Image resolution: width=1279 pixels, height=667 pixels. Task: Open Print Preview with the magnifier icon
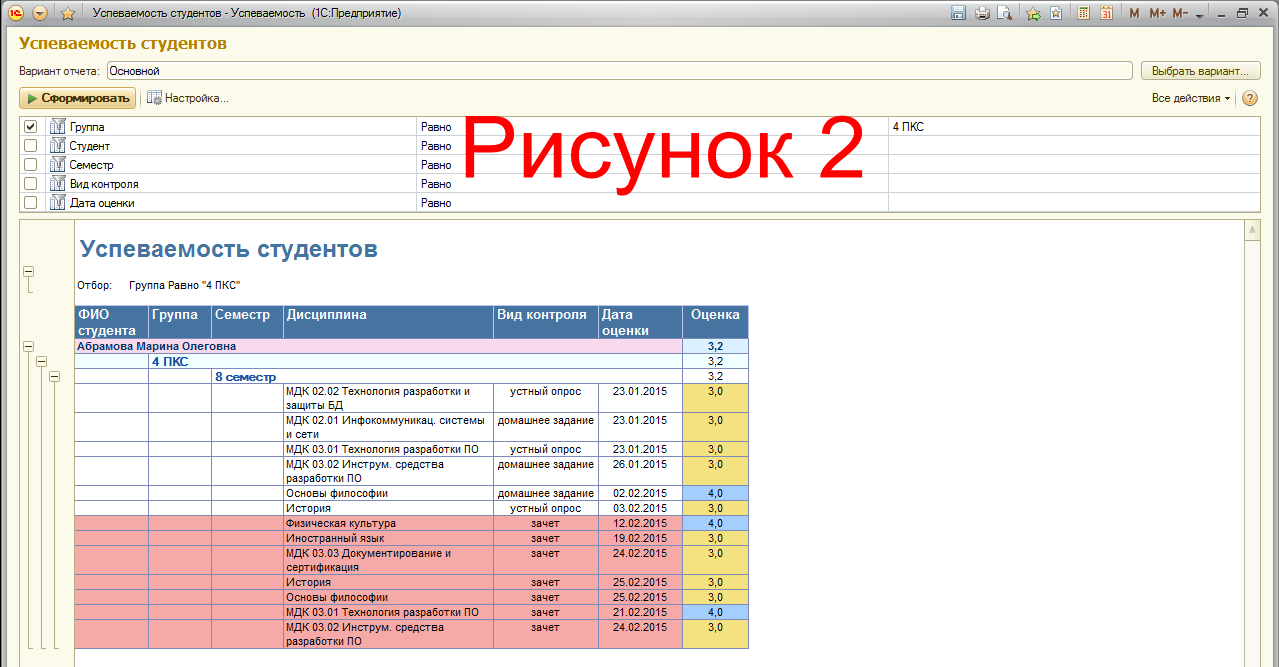tap(1003, 13)
